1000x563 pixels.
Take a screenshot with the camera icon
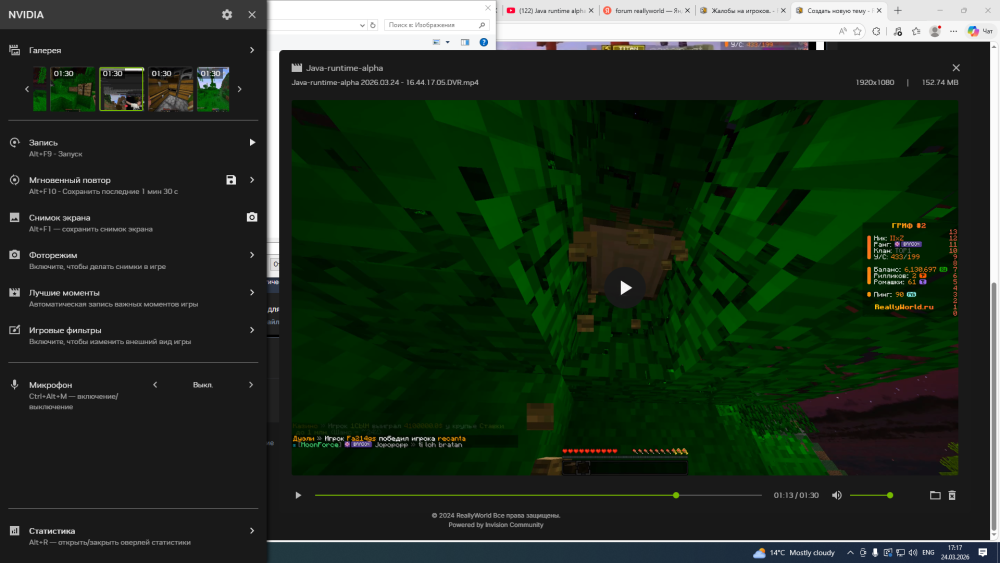(x=252, y=217)
